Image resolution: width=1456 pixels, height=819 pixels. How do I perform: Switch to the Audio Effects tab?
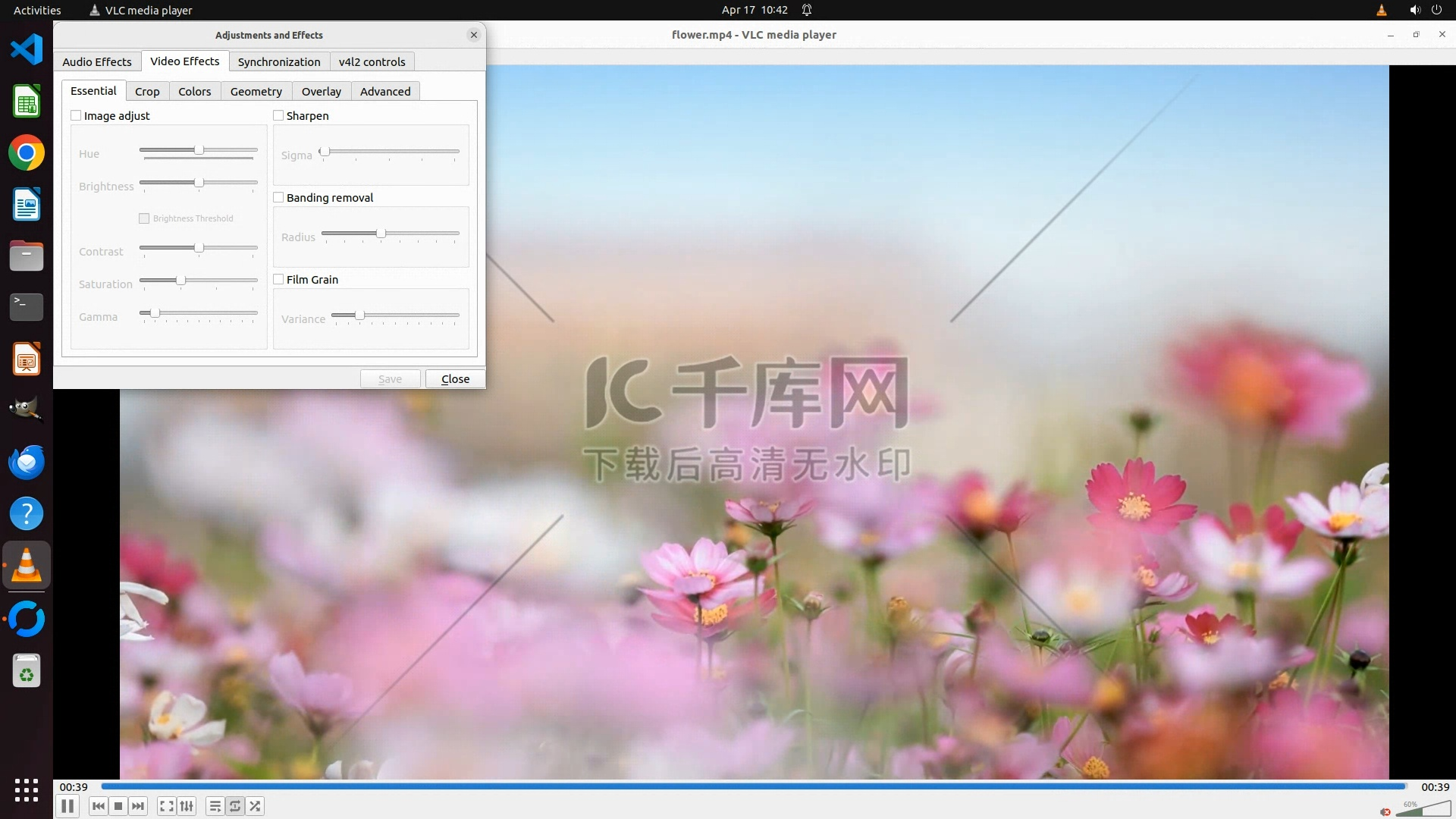point(97,62)
